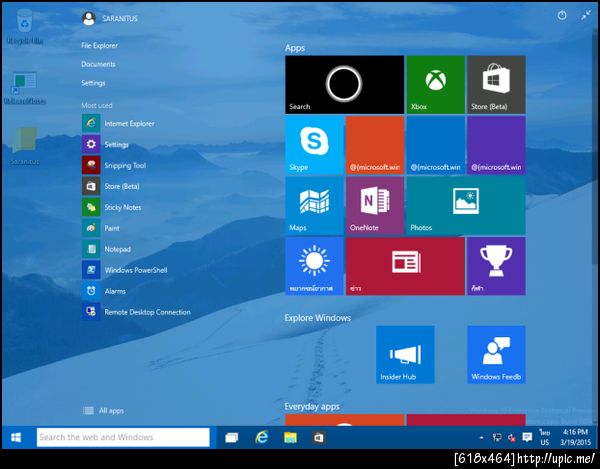The width and height of the screenshot is (600, 469).
Task: Switch input language indicator
Action: click(545, 437)
